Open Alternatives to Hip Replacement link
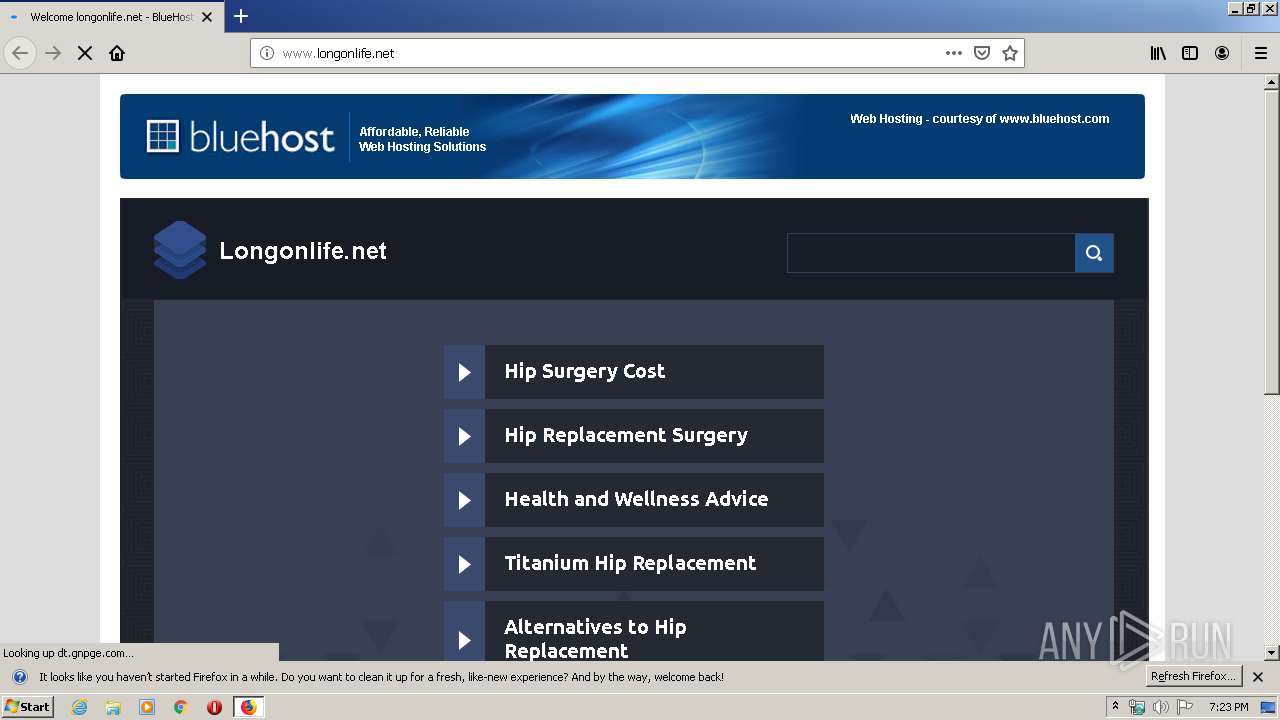The image size is (1280, 720). click(595, 639)
